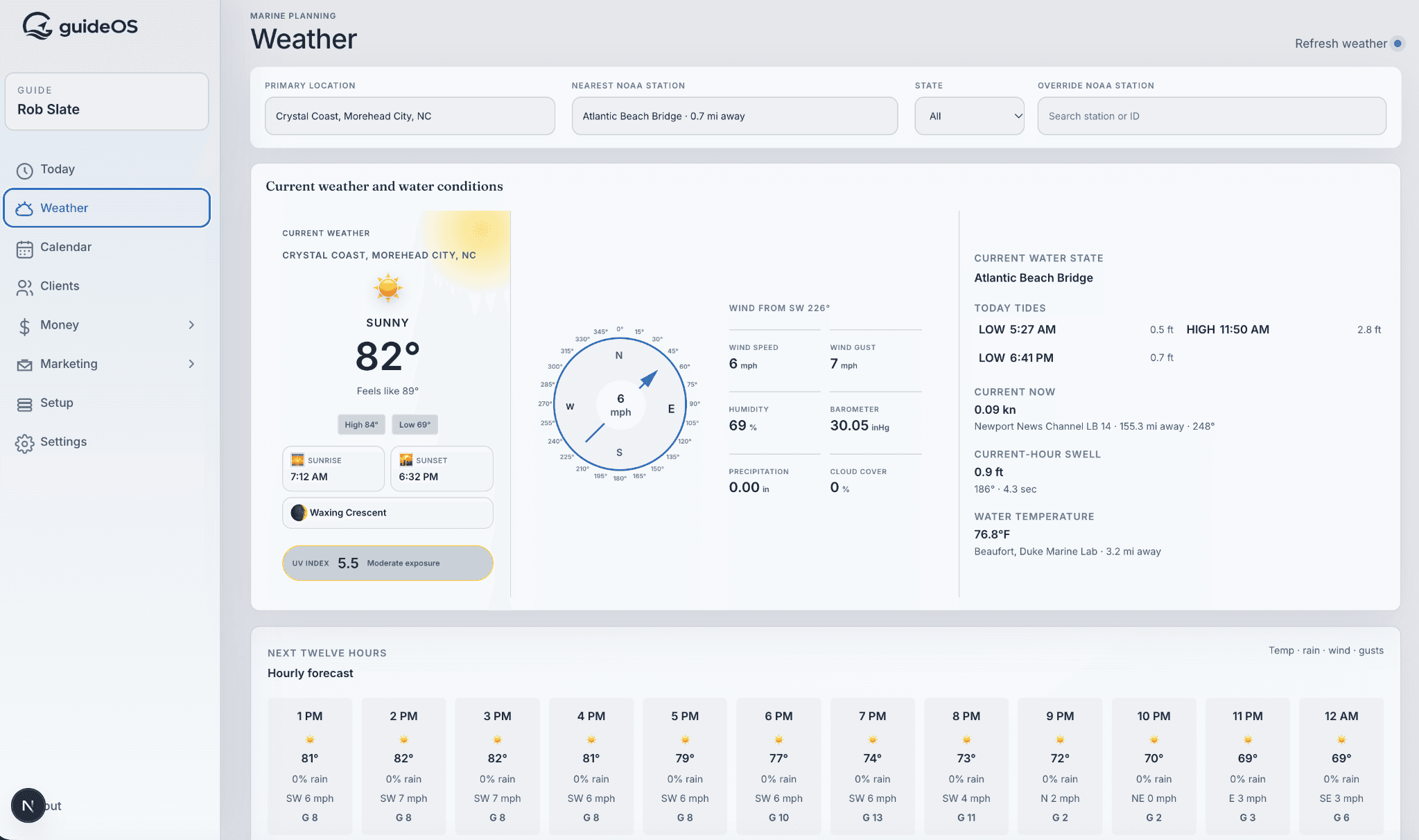Click the guideOS logo icon
The image size is (1419, 840).
(37, 26)
